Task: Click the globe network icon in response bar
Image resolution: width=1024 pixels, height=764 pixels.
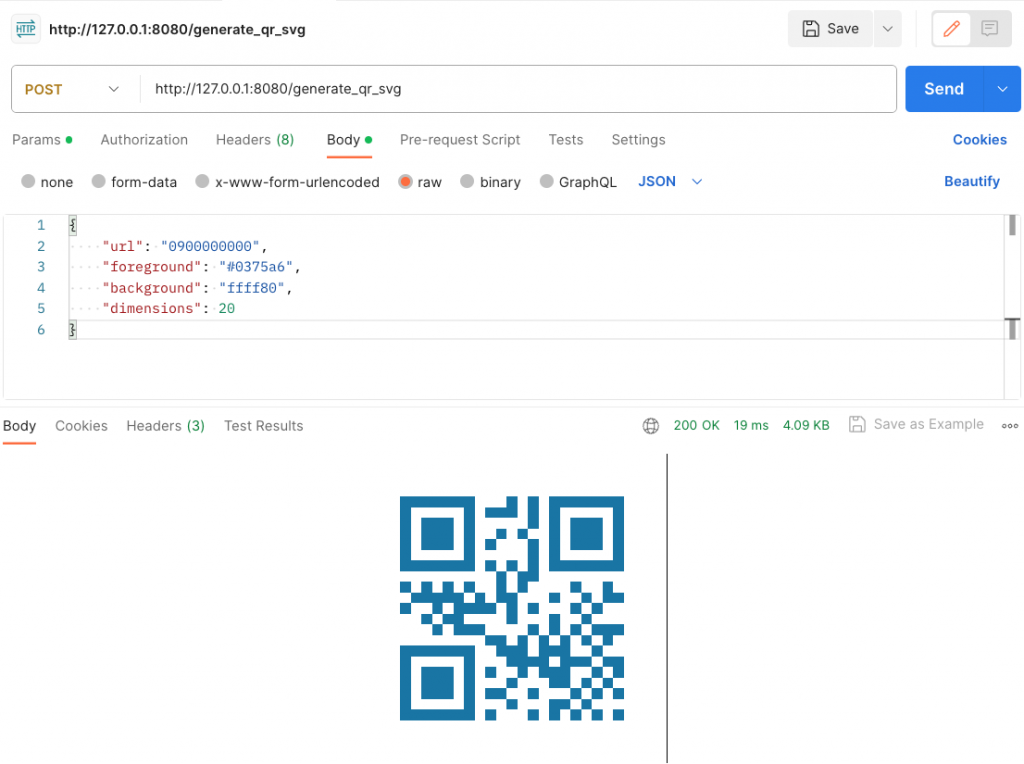Action: click(x=650, y=426)
